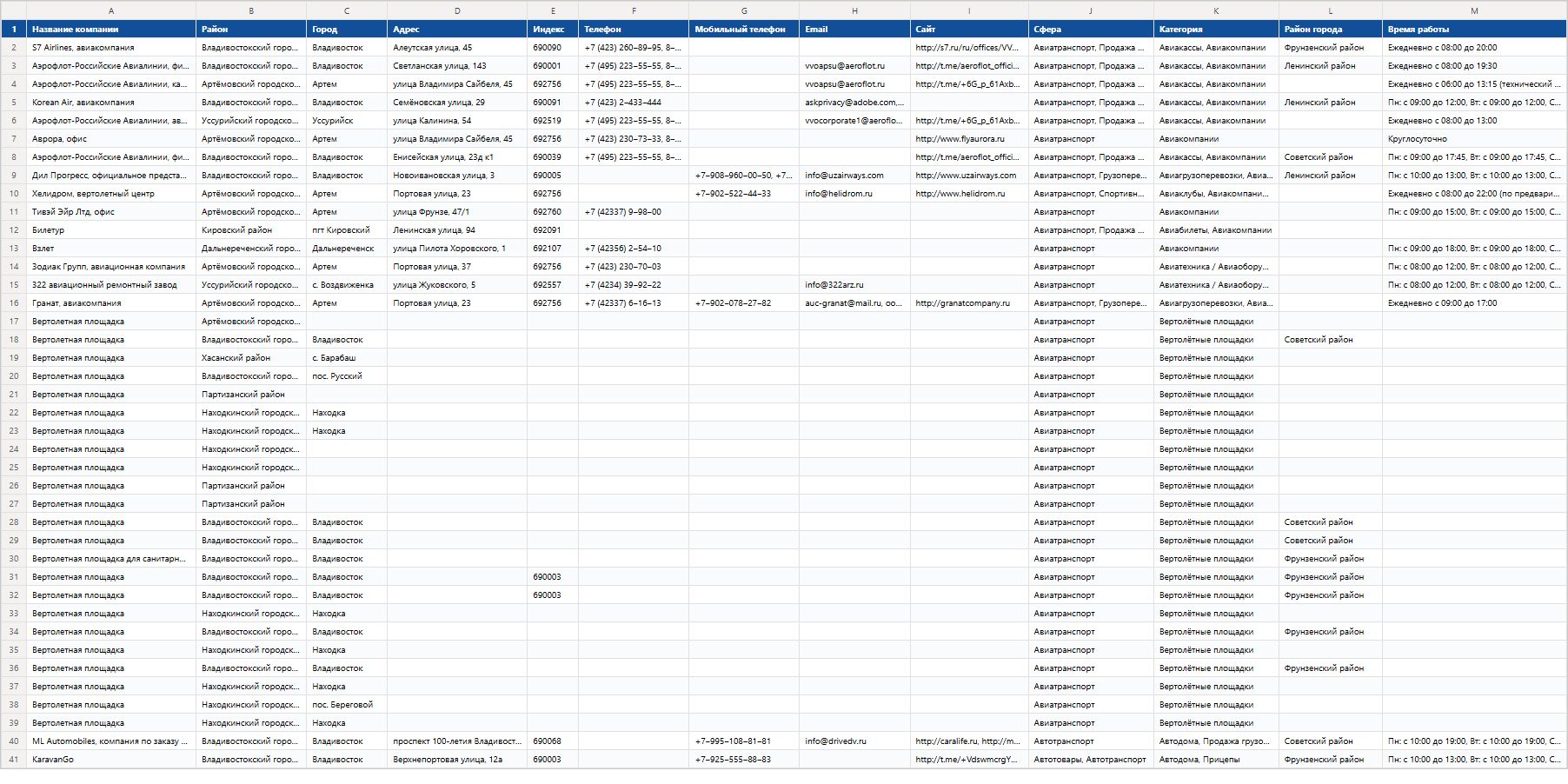The image size is (1568, 784).
Task: Select column E by its letter header
Action: 553,10
